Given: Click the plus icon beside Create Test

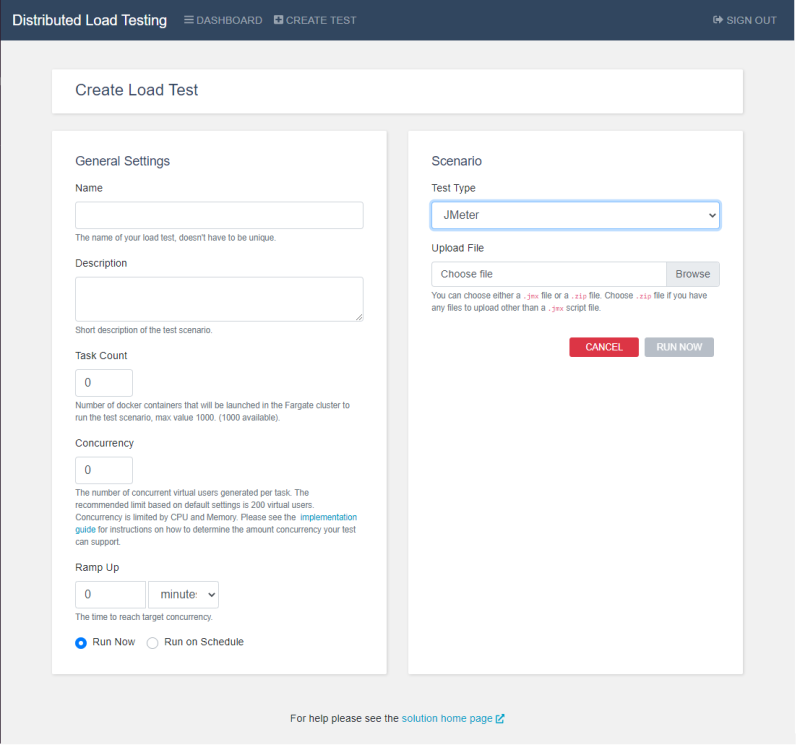Looking at the screenshot, I should point(279,20).
